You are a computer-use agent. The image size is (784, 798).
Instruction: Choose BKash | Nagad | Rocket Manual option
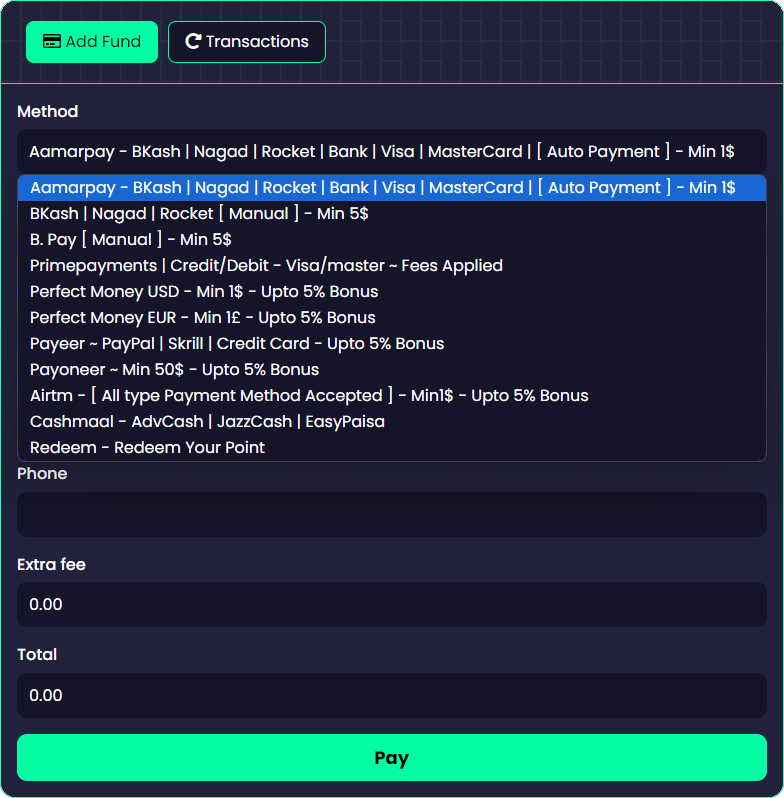click(x=392, y=213)
